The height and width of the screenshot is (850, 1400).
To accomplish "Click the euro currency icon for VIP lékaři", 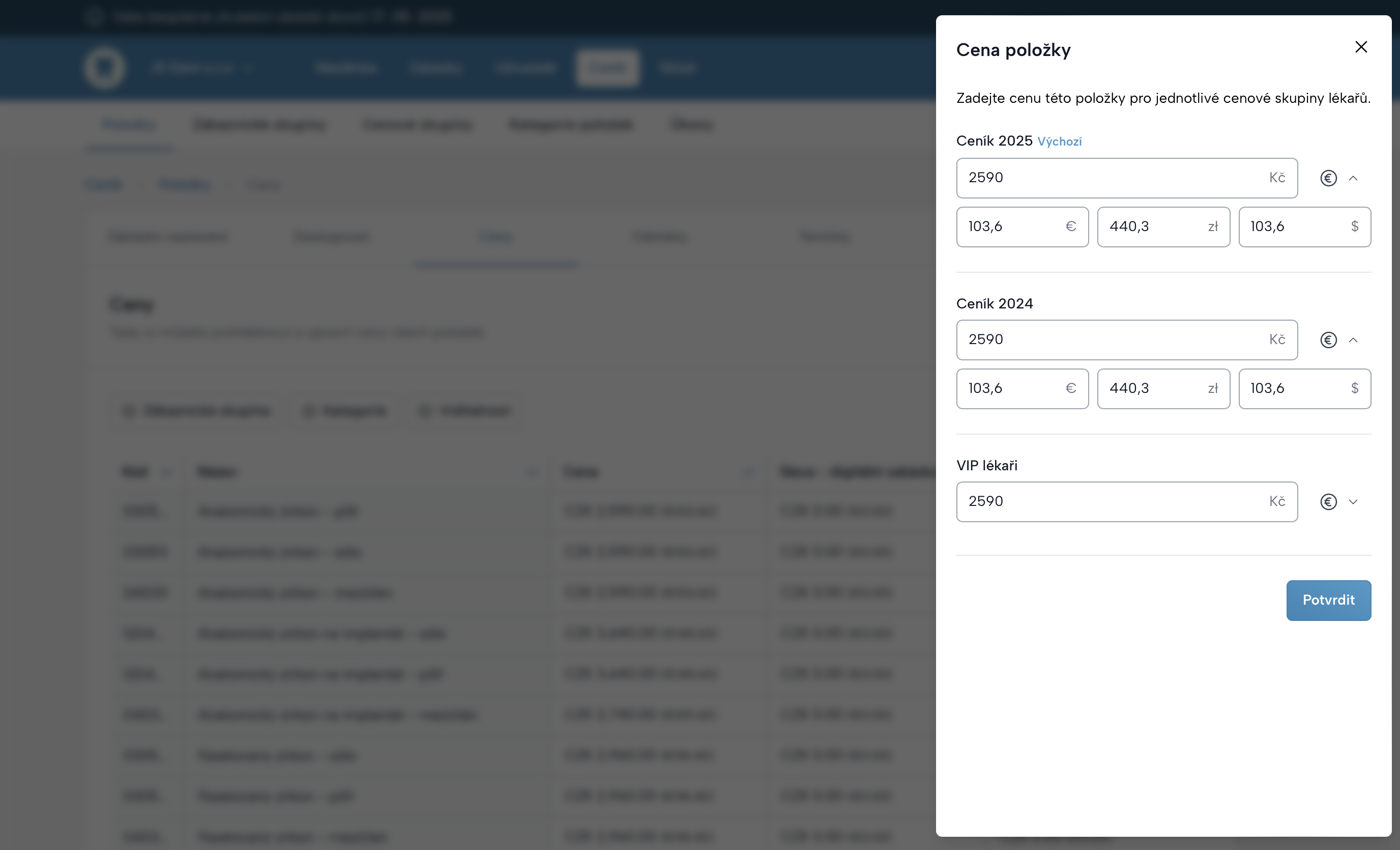I will tap(1328, 501).
